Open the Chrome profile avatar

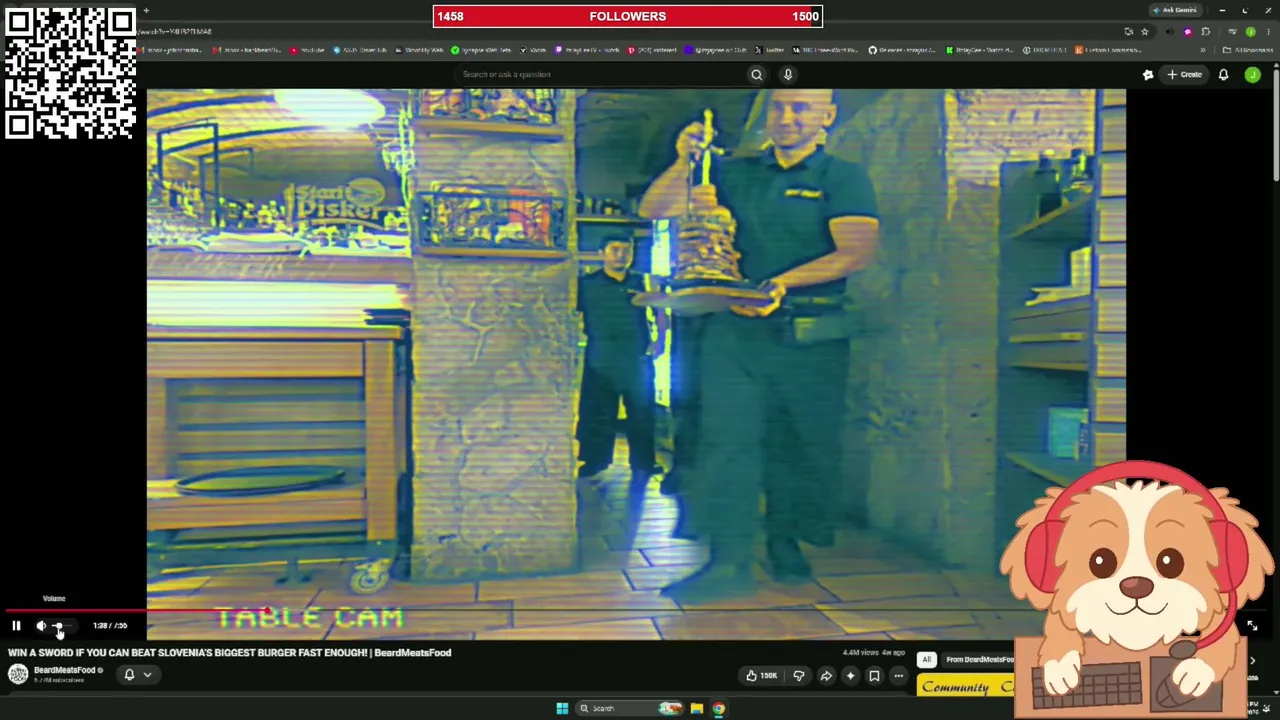click(1250, 31)
